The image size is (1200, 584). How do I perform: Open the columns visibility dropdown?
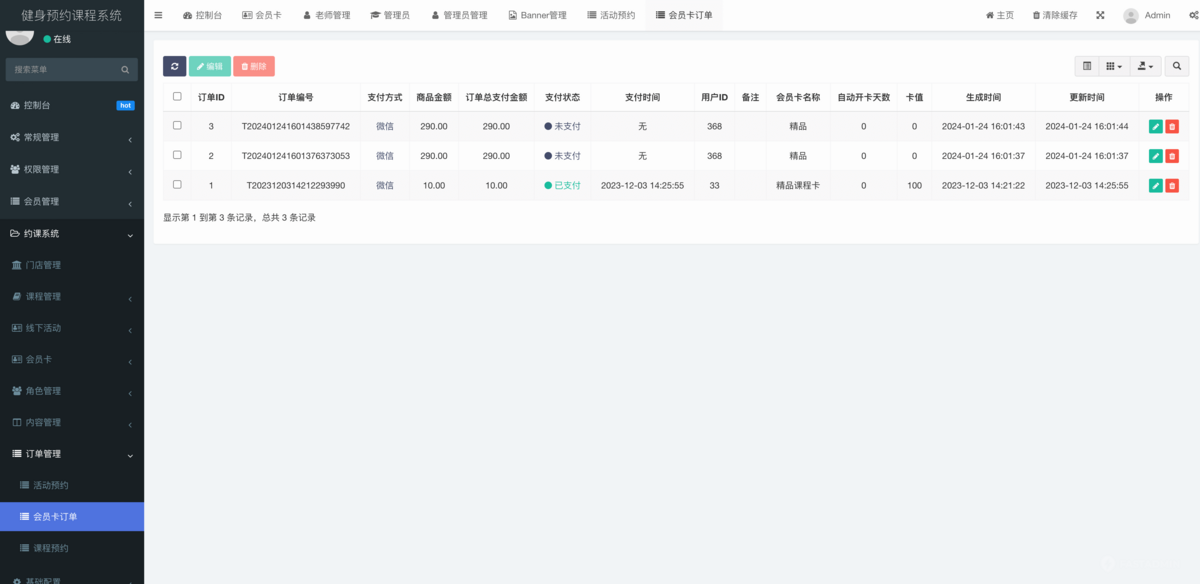1113,65
